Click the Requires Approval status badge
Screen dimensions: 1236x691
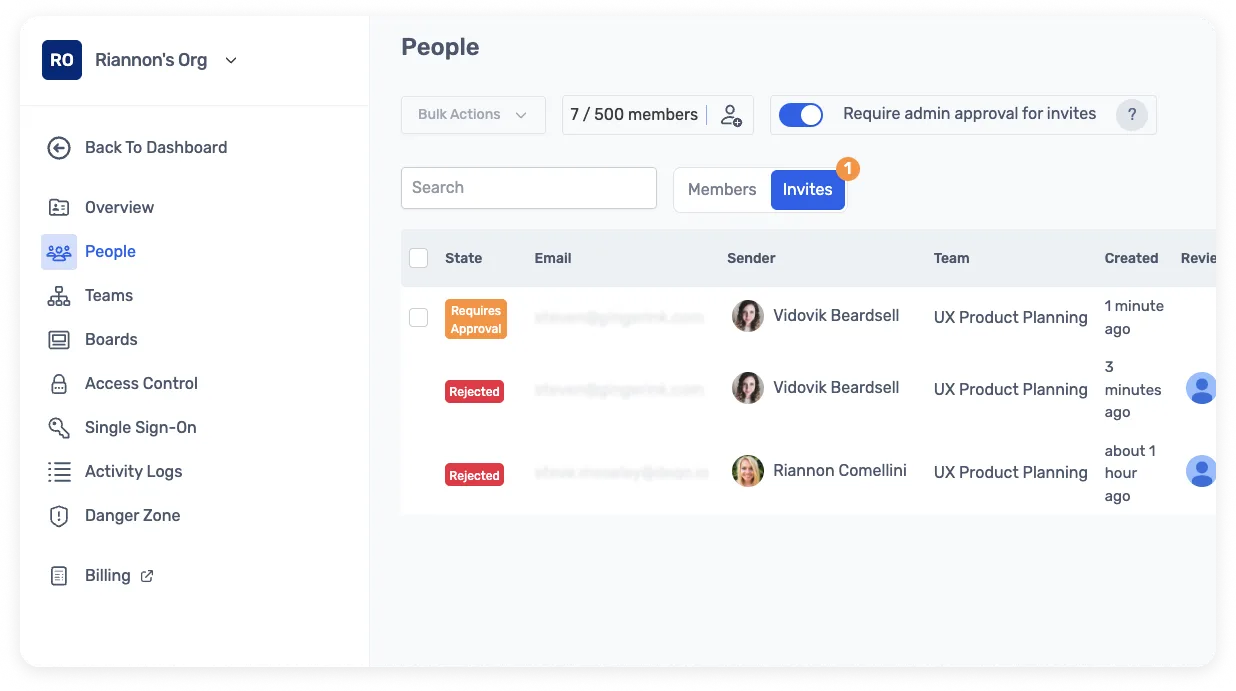coord(476,319)
